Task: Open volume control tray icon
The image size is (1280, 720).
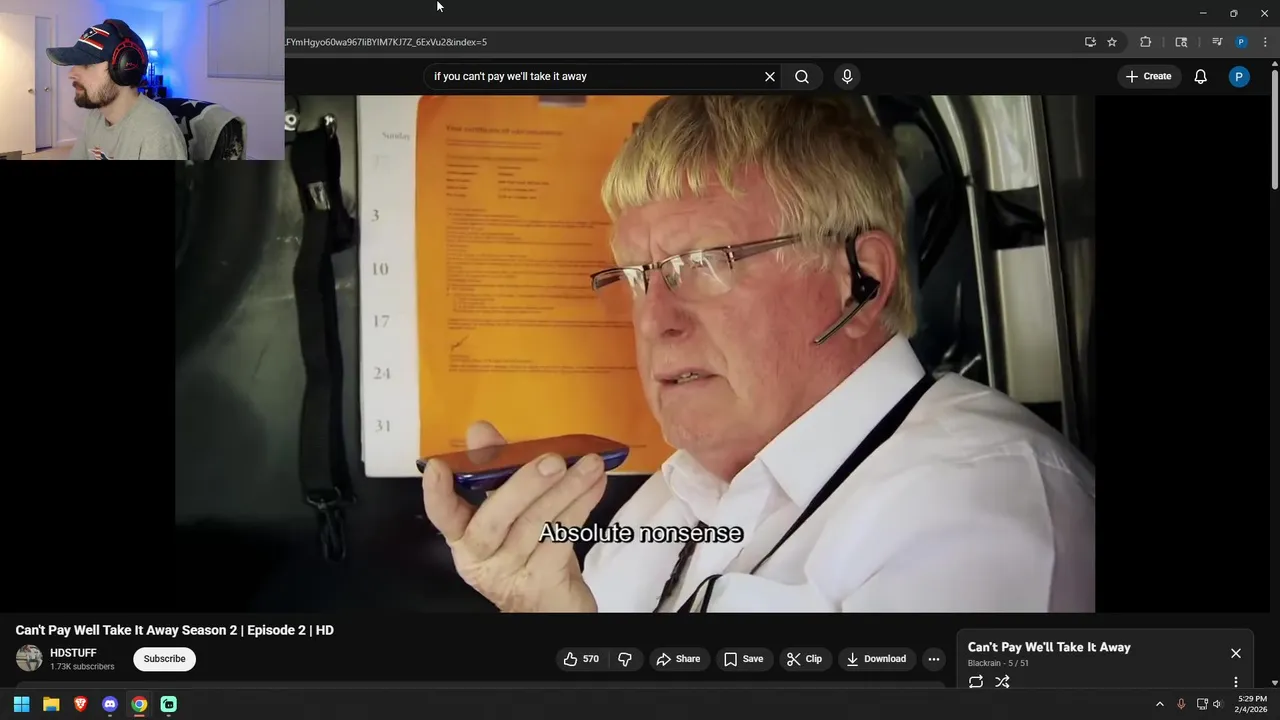Action: (x=1217, y=704)
